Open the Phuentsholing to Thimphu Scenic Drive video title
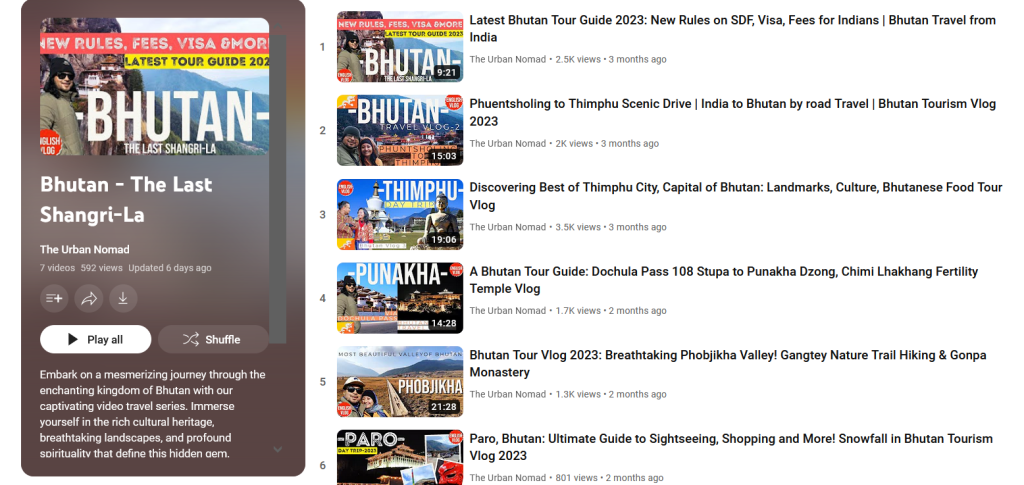Image resolution: width=1024 pixels, height=485 pixels. (x=733, y=112)
